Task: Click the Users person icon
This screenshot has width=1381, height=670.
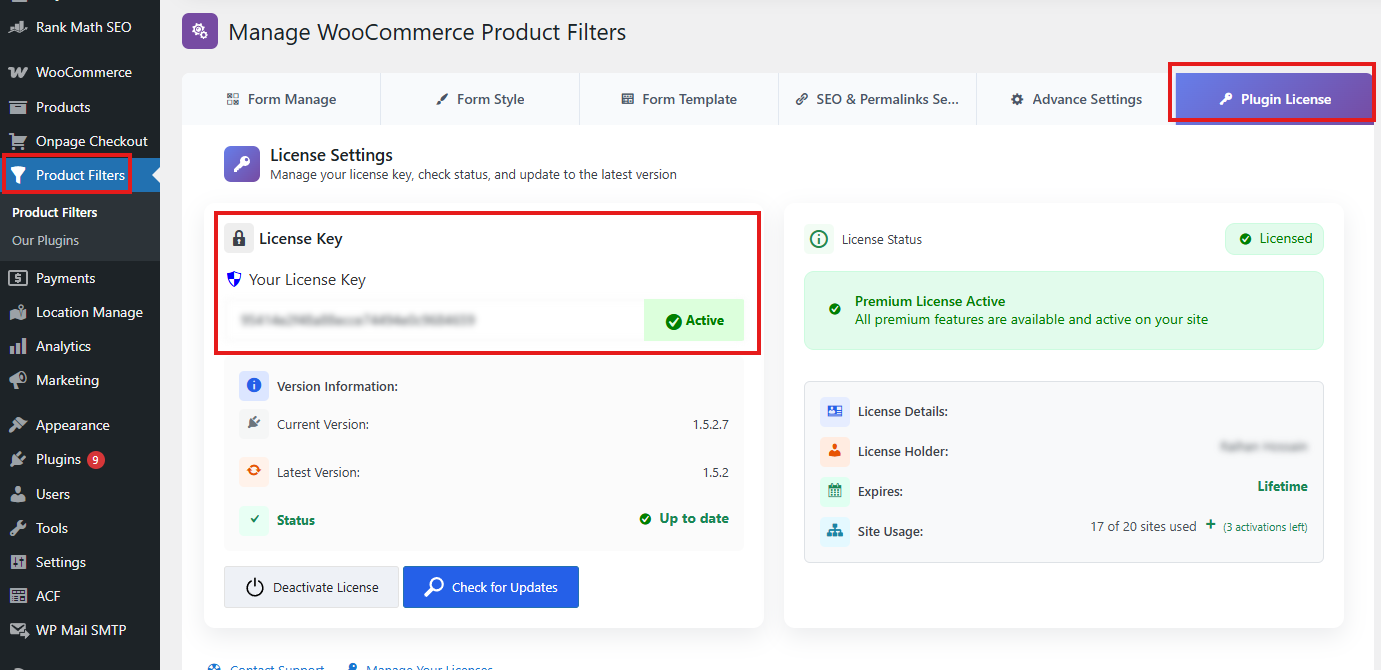Action: pyautogui.click(x=17, y=494)
